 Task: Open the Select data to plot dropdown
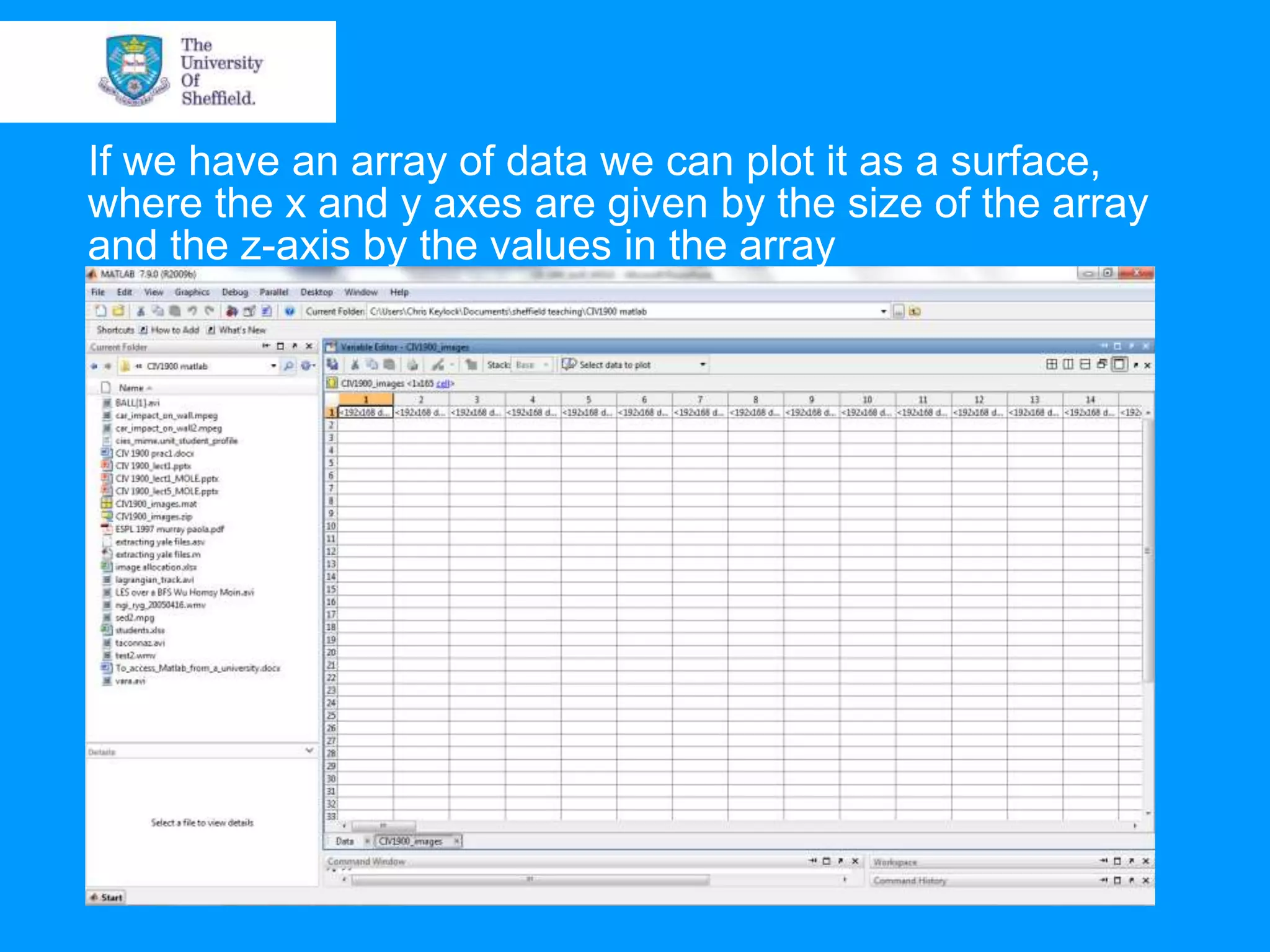pos(703,364)
